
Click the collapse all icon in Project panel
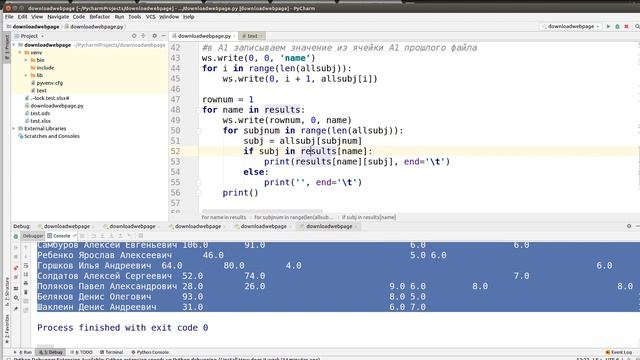[143, 36]
